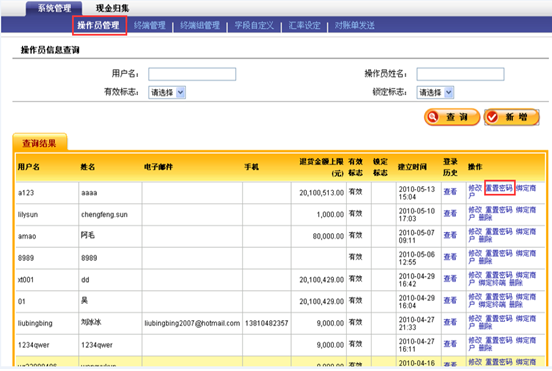Image resolution: width=552 pixels, height=371 pixels.
Task: Click the email liubingbing2007@hotmail.com
Action: (x=192, y=323)
